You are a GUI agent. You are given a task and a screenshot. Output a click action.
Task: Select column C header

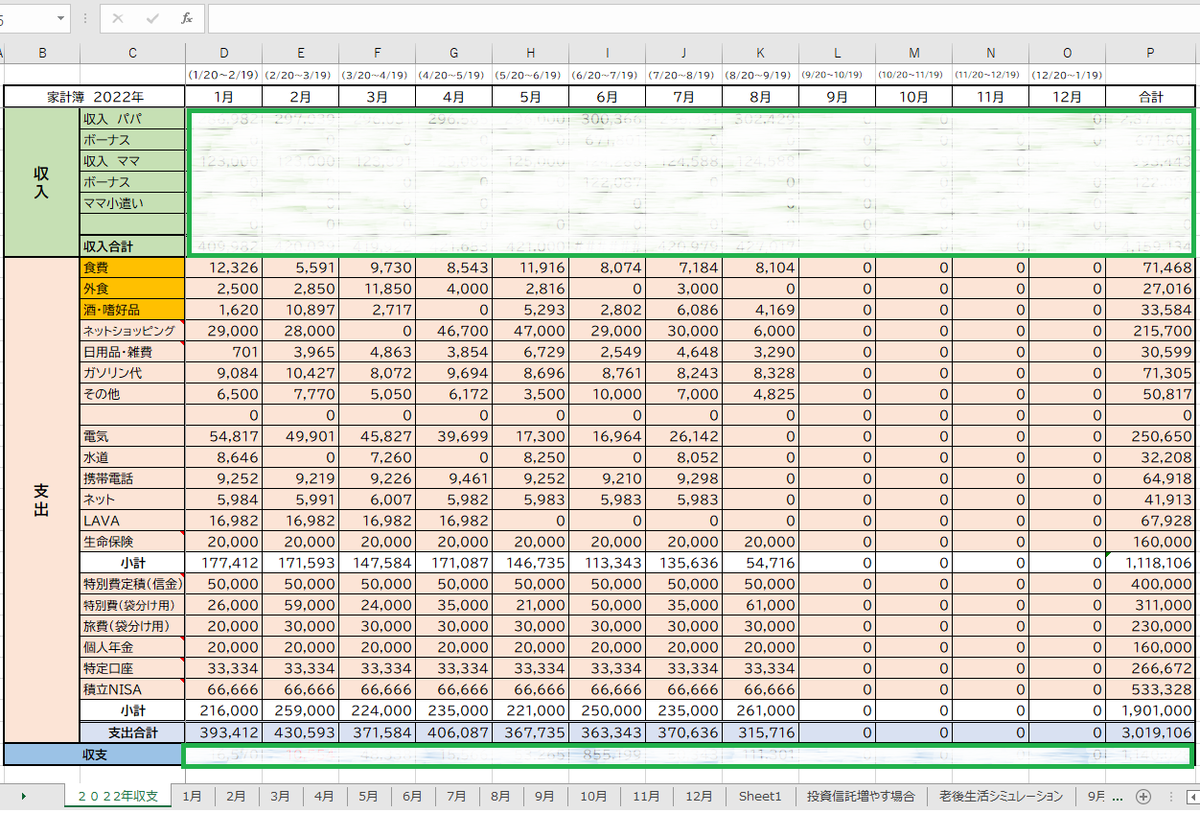coord(132,52)
